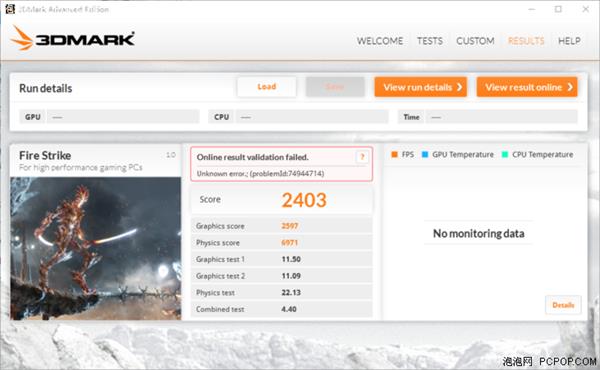The image size is (600, 370).
Task: Click the arrow on View result online
Action: click(x=570, y=87)
